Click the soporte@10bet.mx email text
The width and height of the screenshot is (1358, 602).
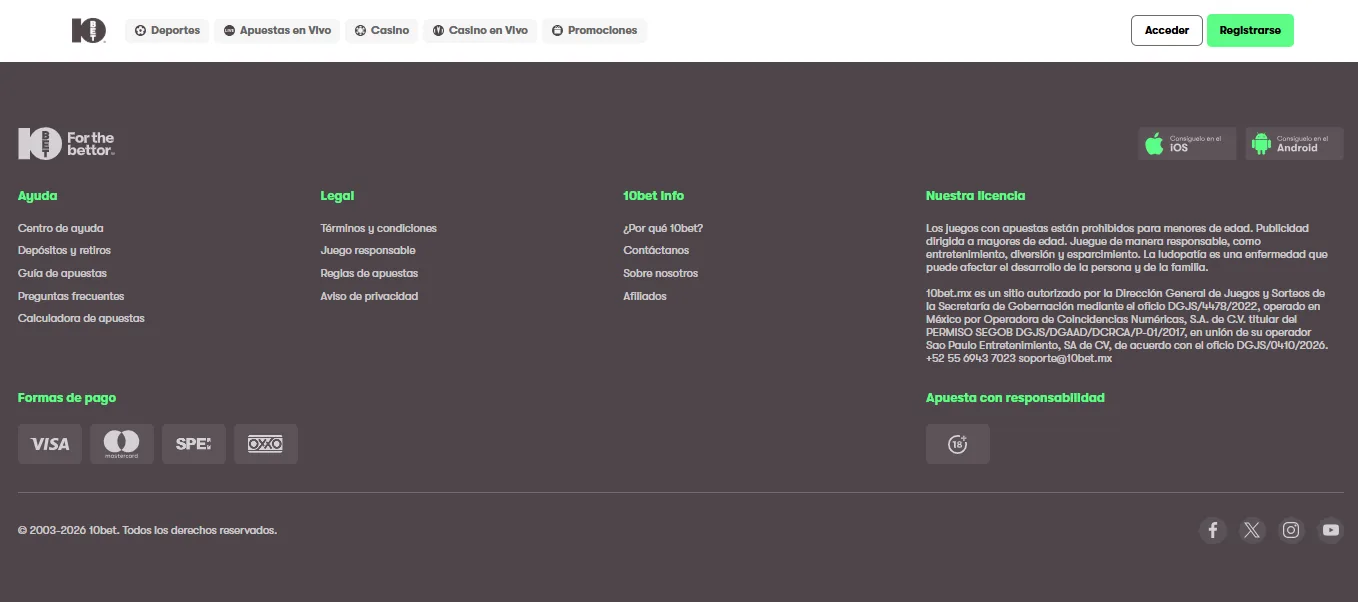click(x=1066, y=358)
